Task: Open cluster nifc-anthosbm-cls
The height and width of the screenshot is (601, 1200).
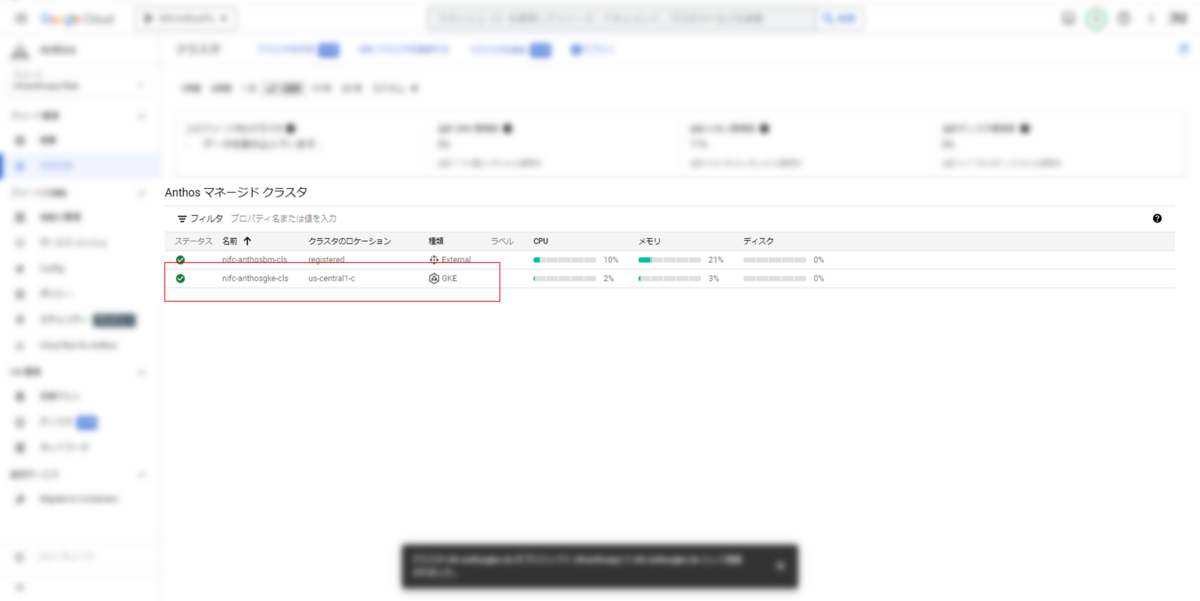Action: tap(255, 260)
